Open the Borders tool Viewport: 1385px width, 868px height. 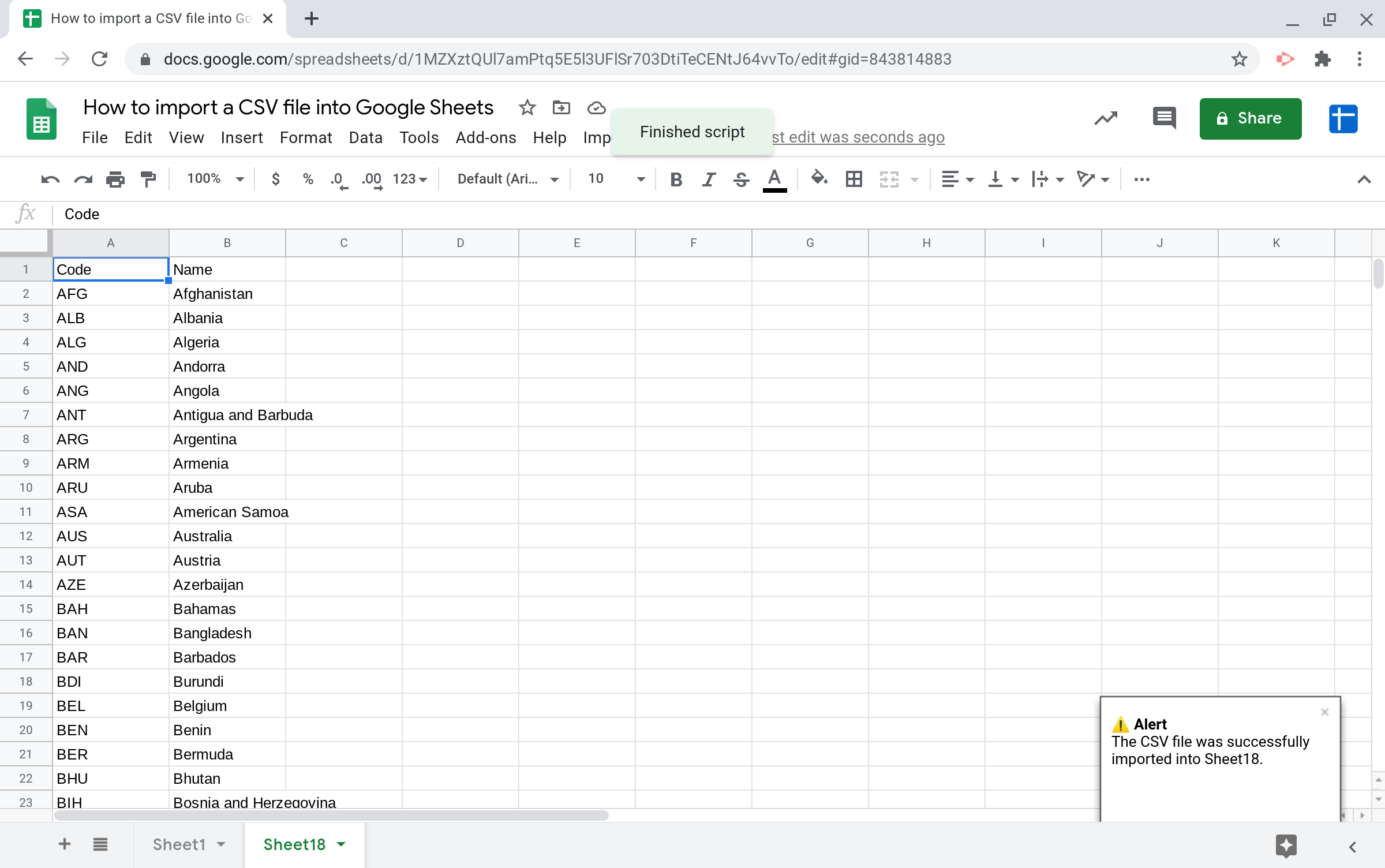coord(854,179)
